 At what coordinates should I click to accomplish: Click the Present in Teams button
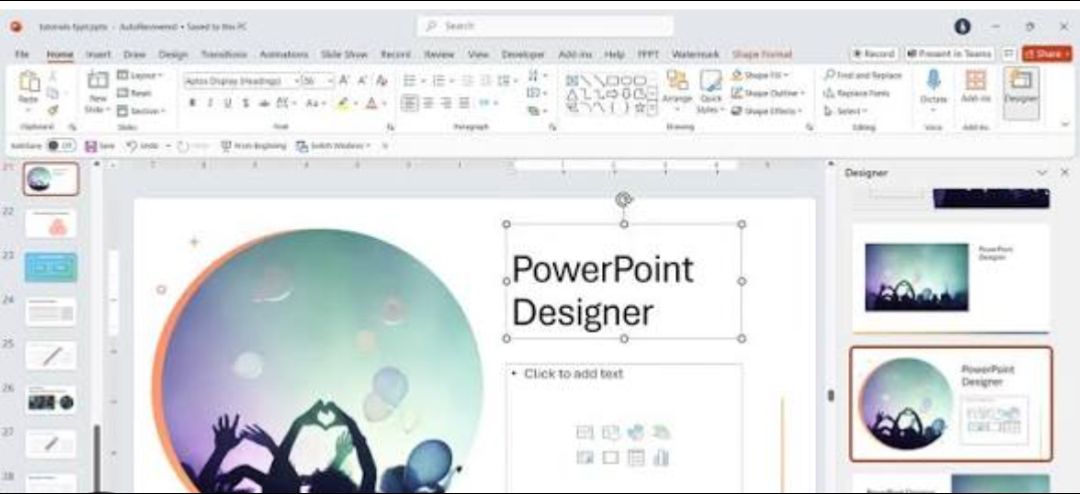(x=949, y=54)
